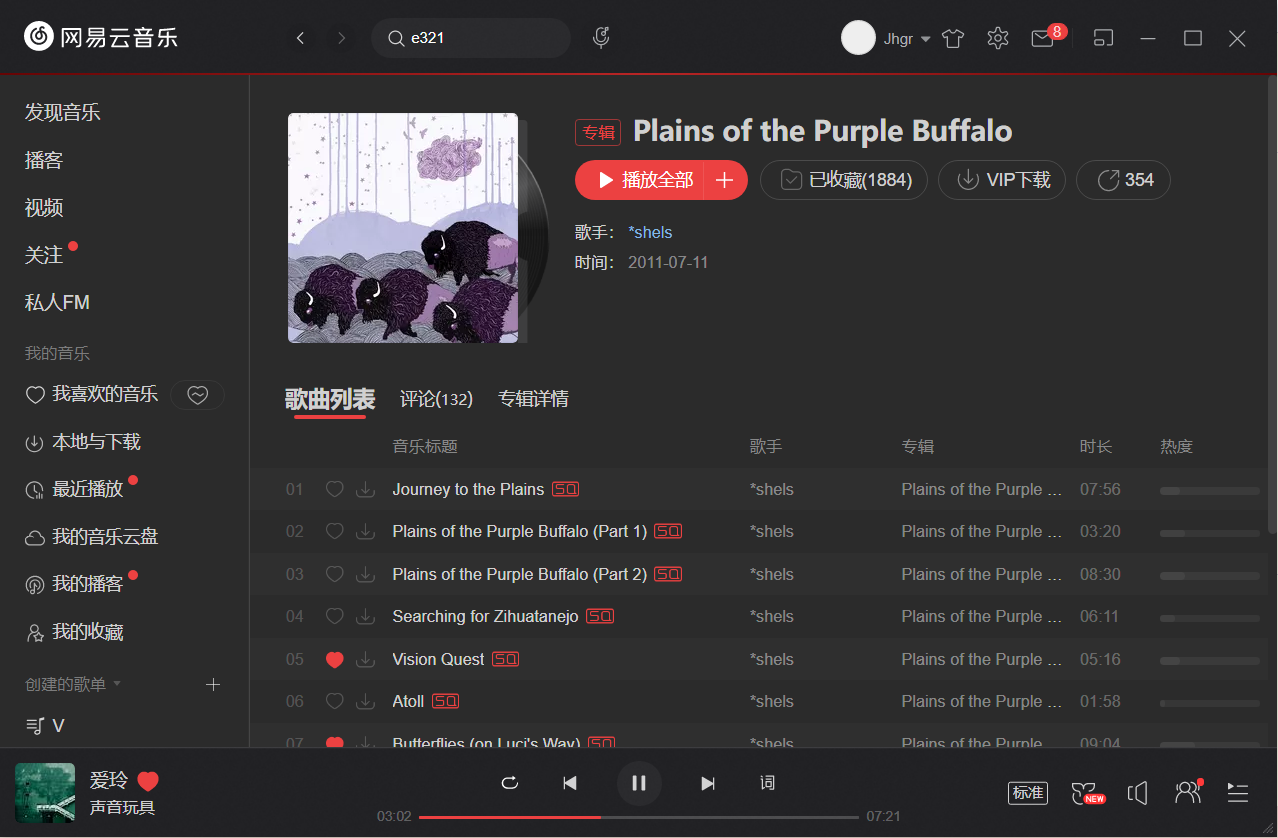The image size is (1278, 838).
Task: Open the 专辑详情 tab
Action: (533, 399)
